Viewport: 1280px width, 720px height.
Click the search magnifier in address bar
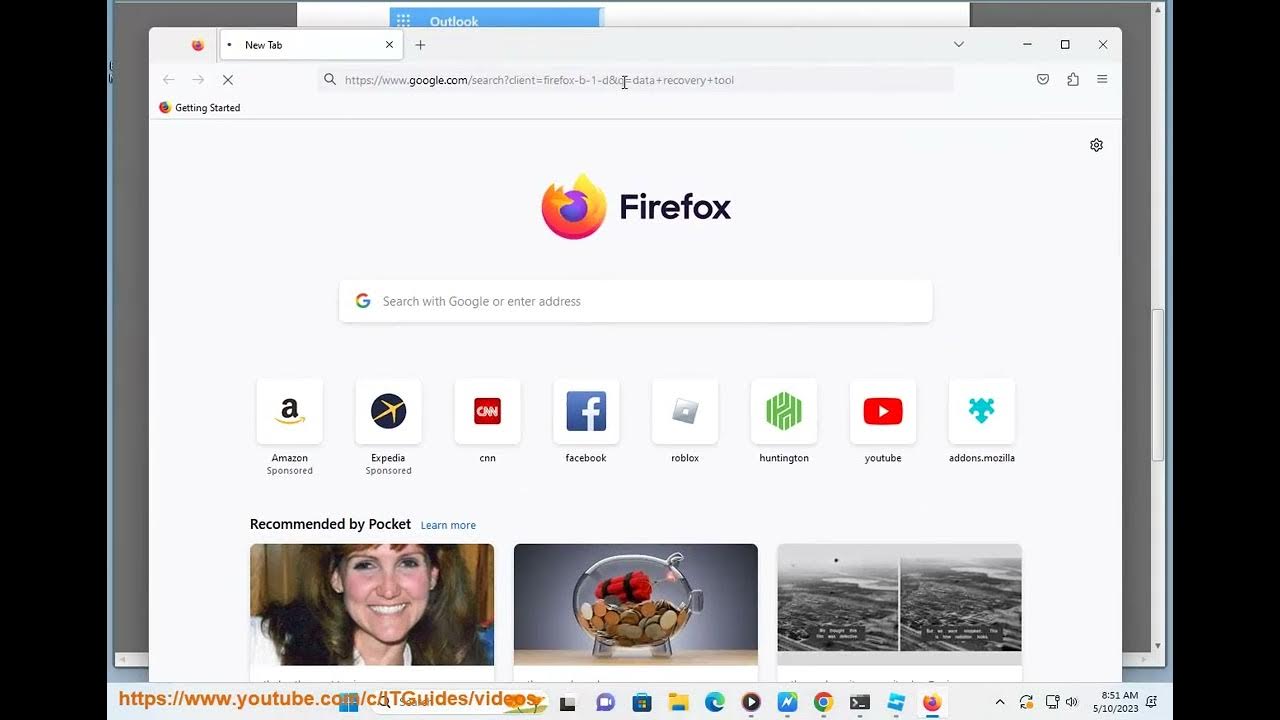330,80
